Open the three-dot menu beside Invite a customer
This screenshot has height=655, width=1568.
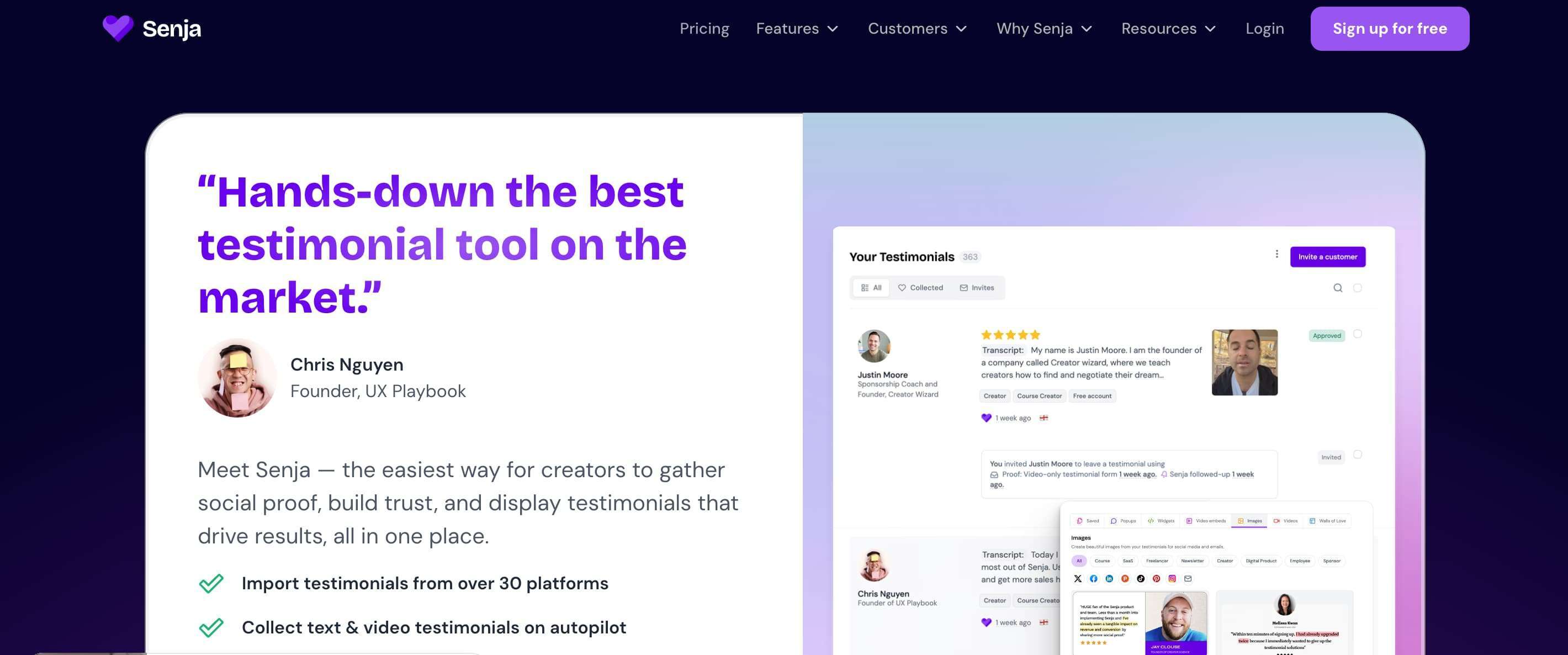point(1276,255)
